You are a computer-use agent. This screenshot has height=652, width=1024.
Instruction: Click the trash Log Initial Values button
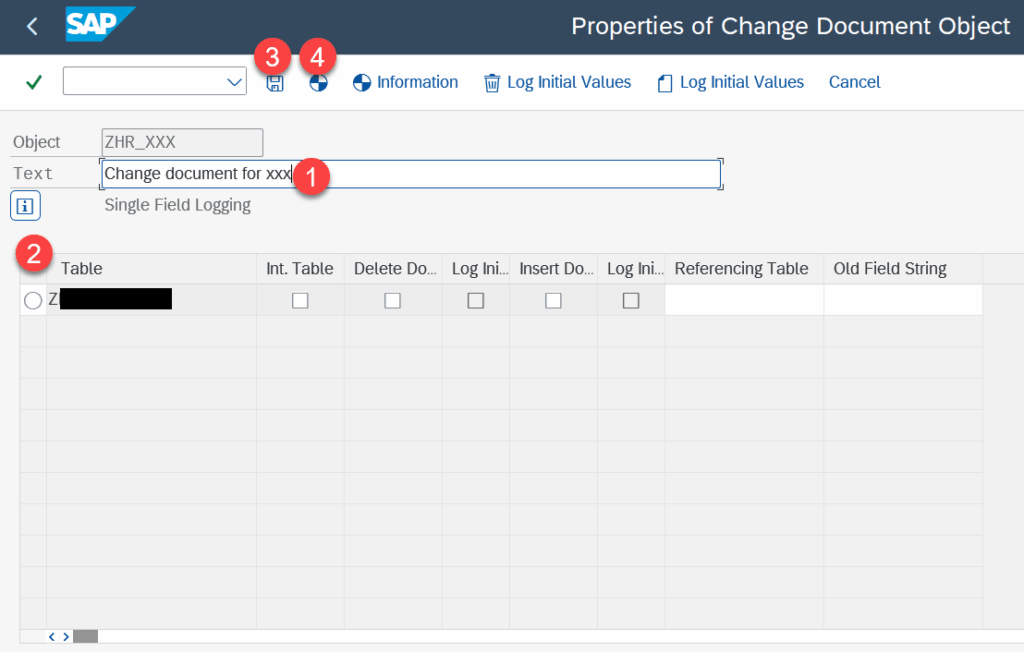coord(558,82)
